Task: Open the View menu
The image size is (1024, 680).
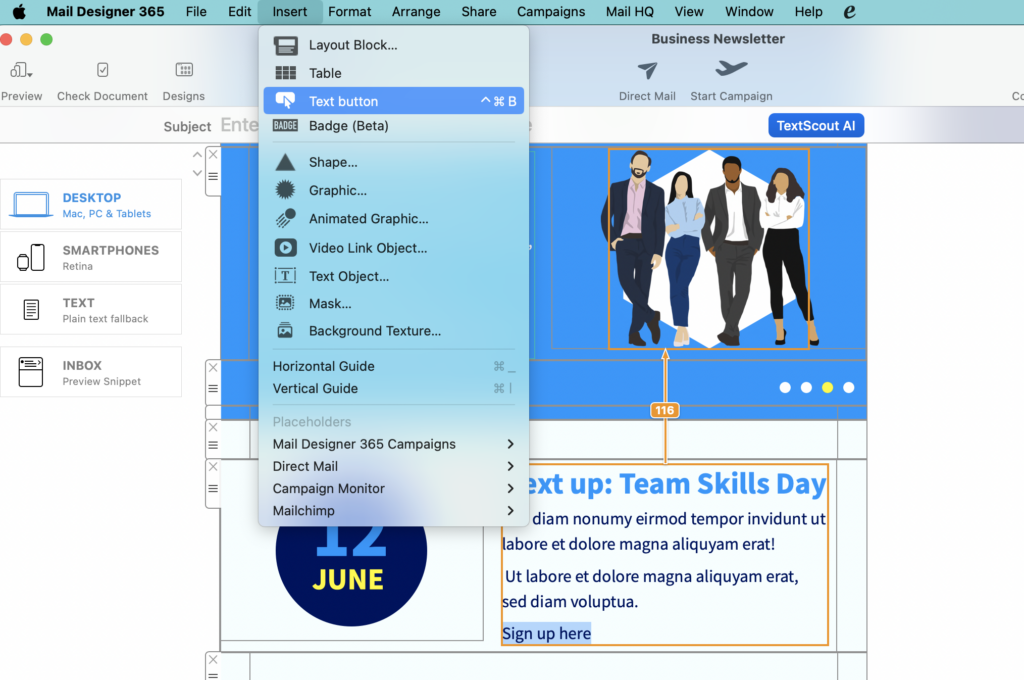Action: pos(689,12)
